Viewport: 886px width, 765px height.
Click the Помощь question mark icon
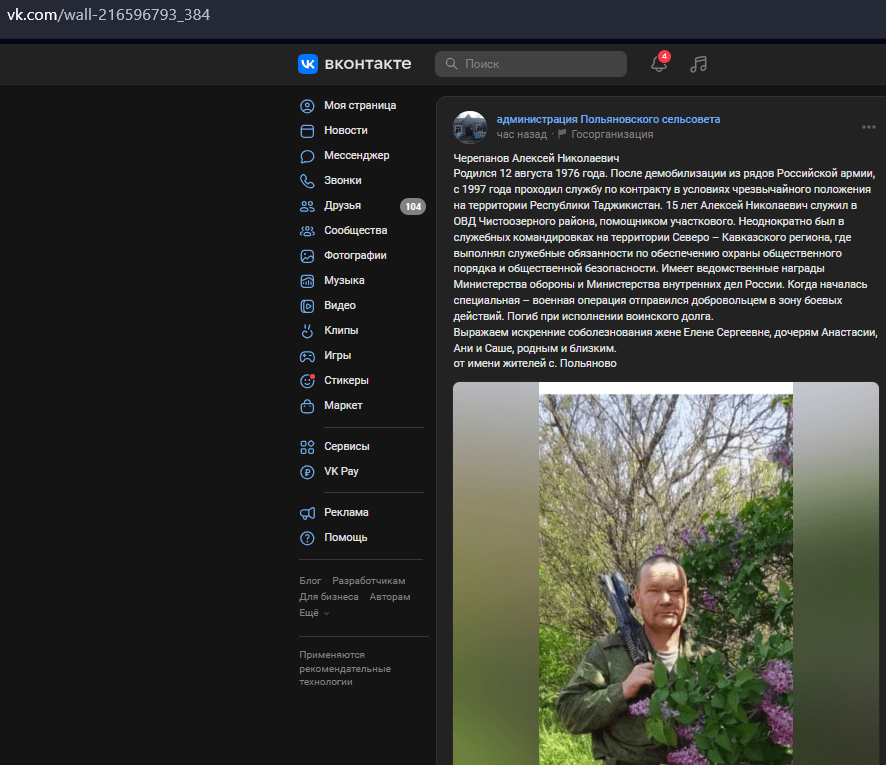pos(307,538)
